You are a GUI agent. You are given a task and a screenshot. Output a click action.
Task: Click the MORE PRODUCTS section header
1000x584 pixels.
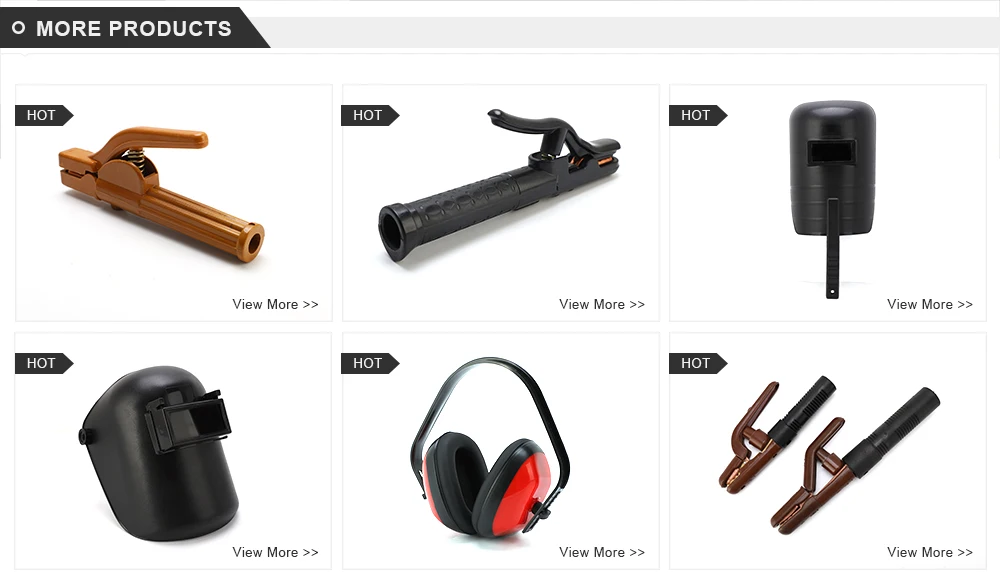point(133,29)
